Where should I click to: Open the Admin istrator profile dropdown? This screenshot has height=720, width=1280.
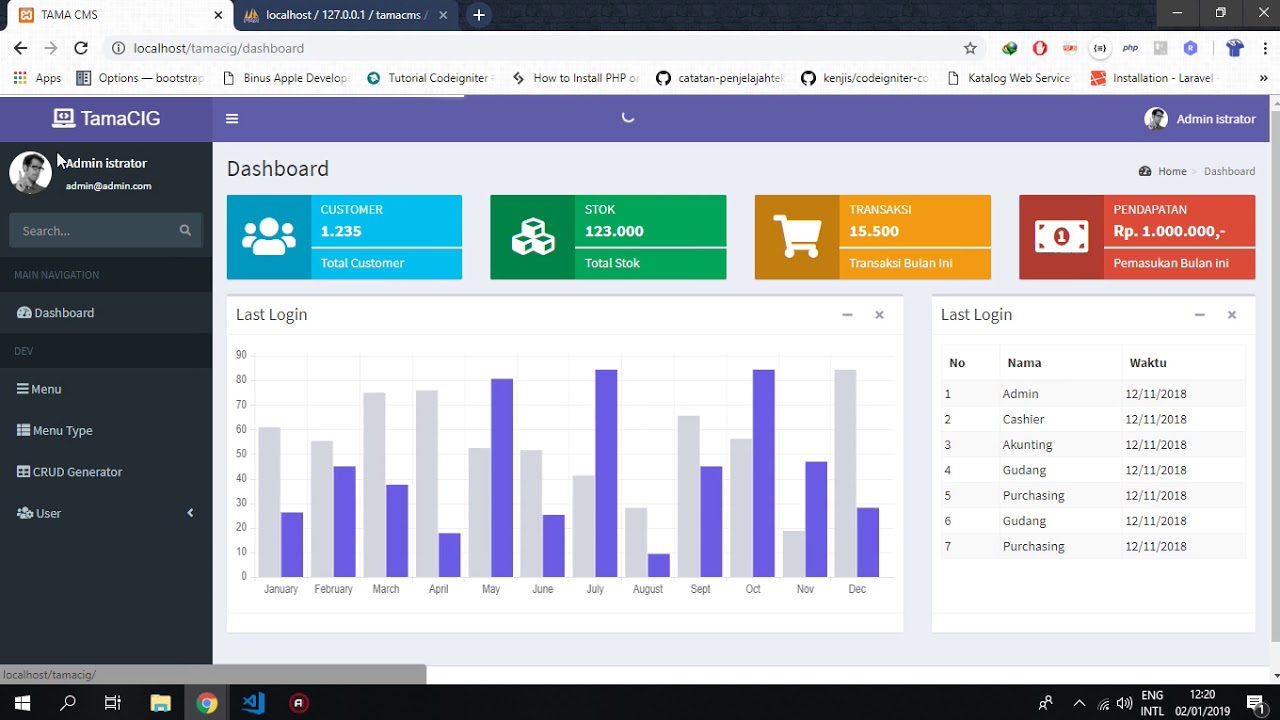pos(1199,119)
